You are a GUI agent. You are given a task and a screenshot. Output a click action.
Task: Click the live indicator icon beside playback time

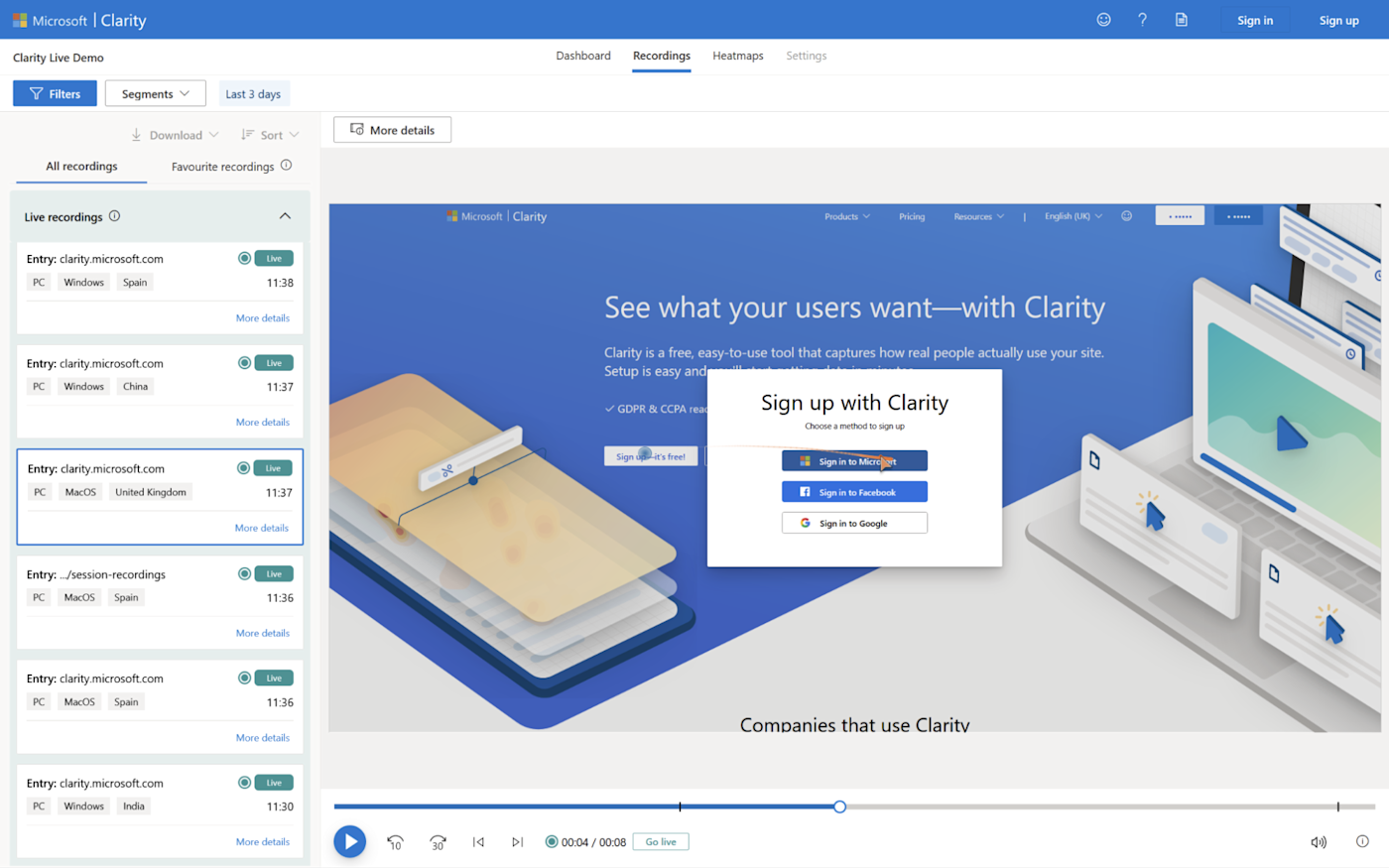pyautogui.click(x=552, y=842)
